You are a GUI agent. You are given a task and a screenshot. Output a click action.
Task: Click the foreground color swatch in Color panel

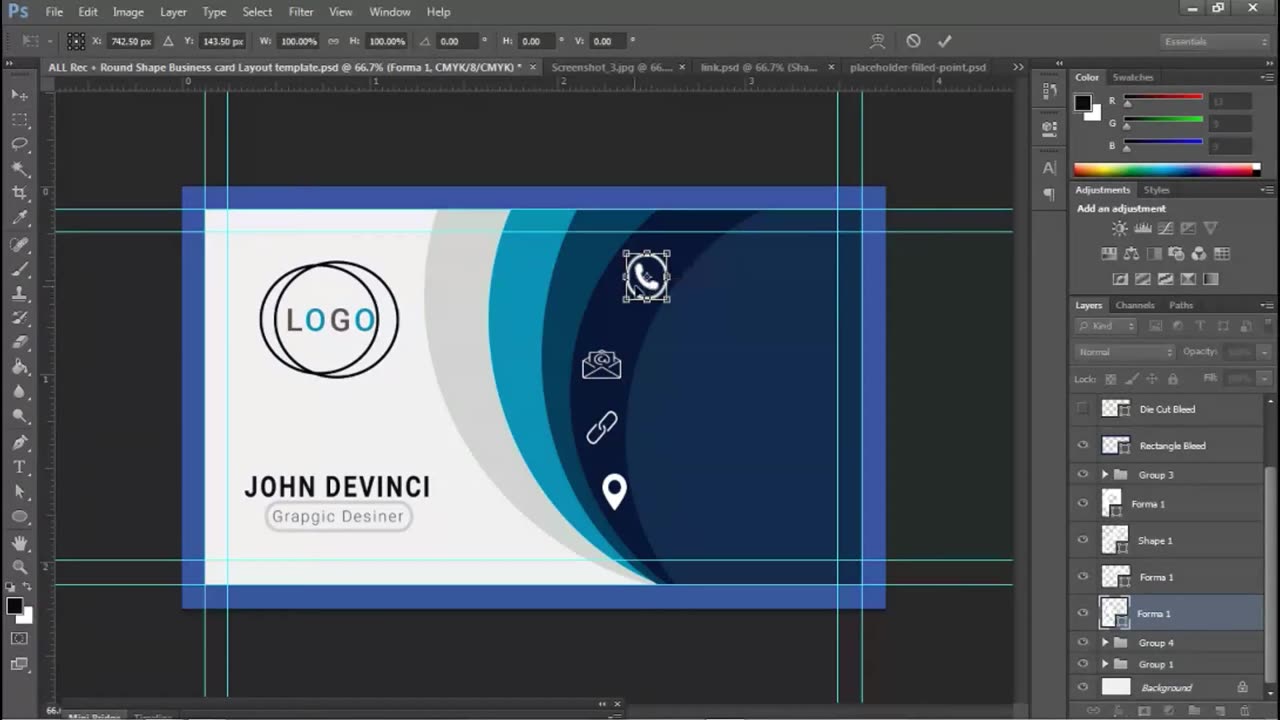(1082, 102)
